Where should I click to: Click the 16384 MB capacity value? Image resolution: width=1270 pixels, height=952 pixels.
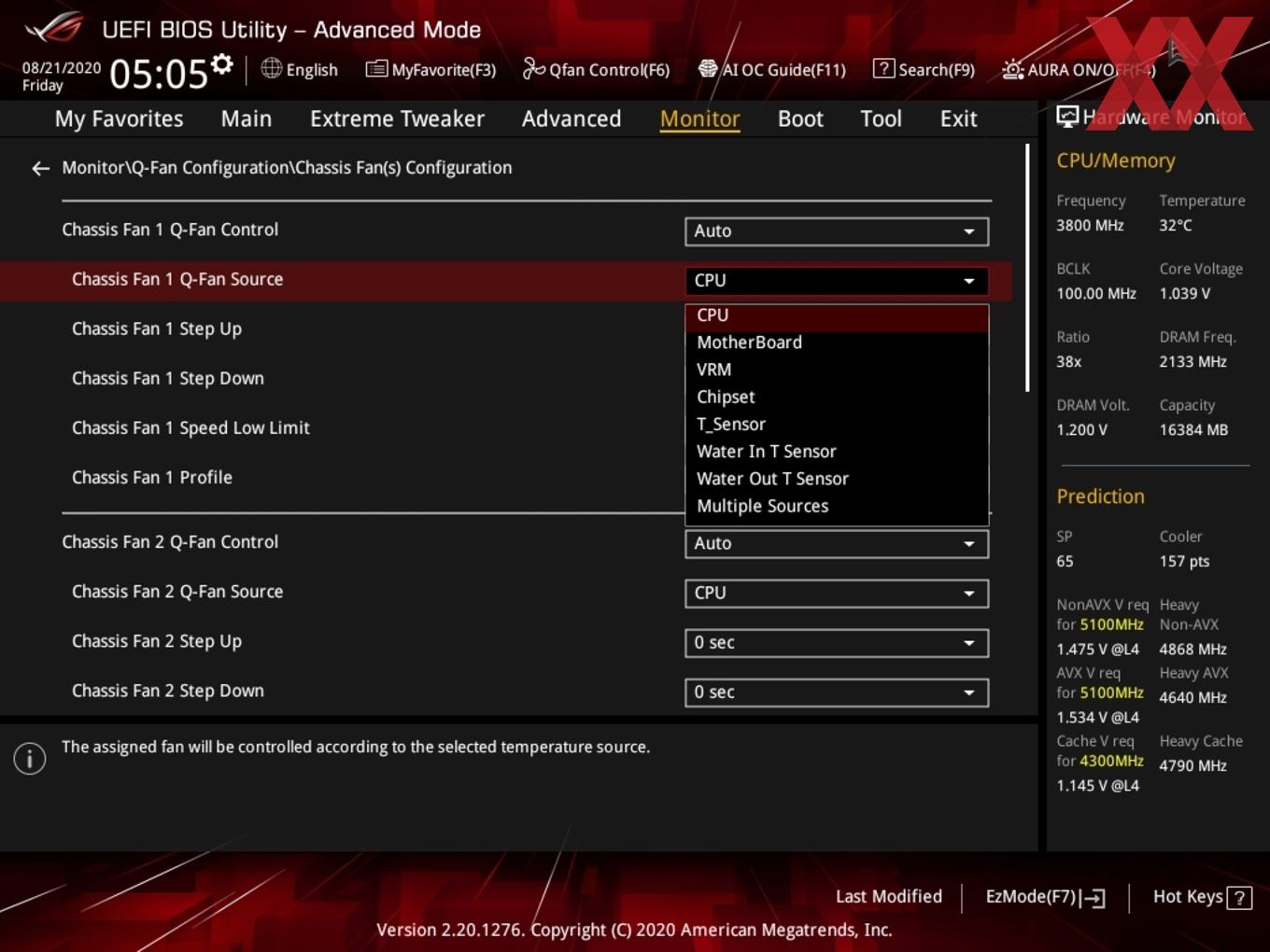pos(1193,430)
